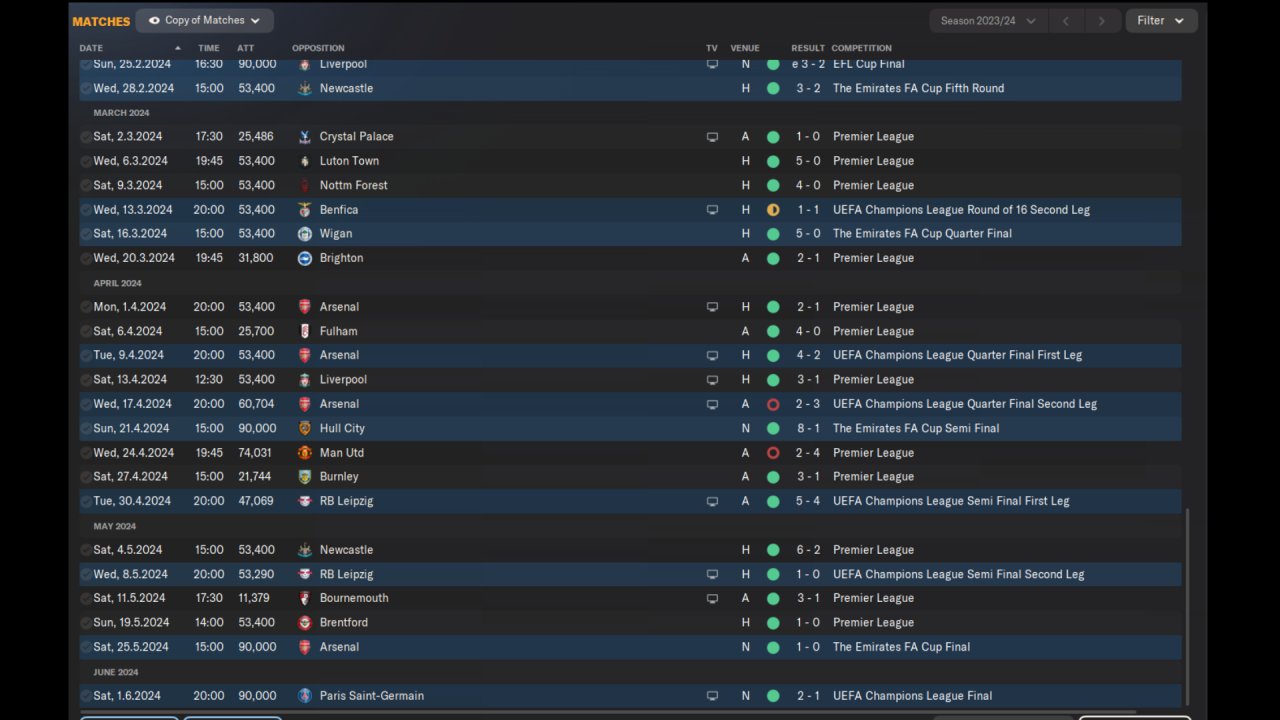Click the green win indicator for Wigan match
The image size is (1280, 720).
pyautogui.click(x=773, y=234)
